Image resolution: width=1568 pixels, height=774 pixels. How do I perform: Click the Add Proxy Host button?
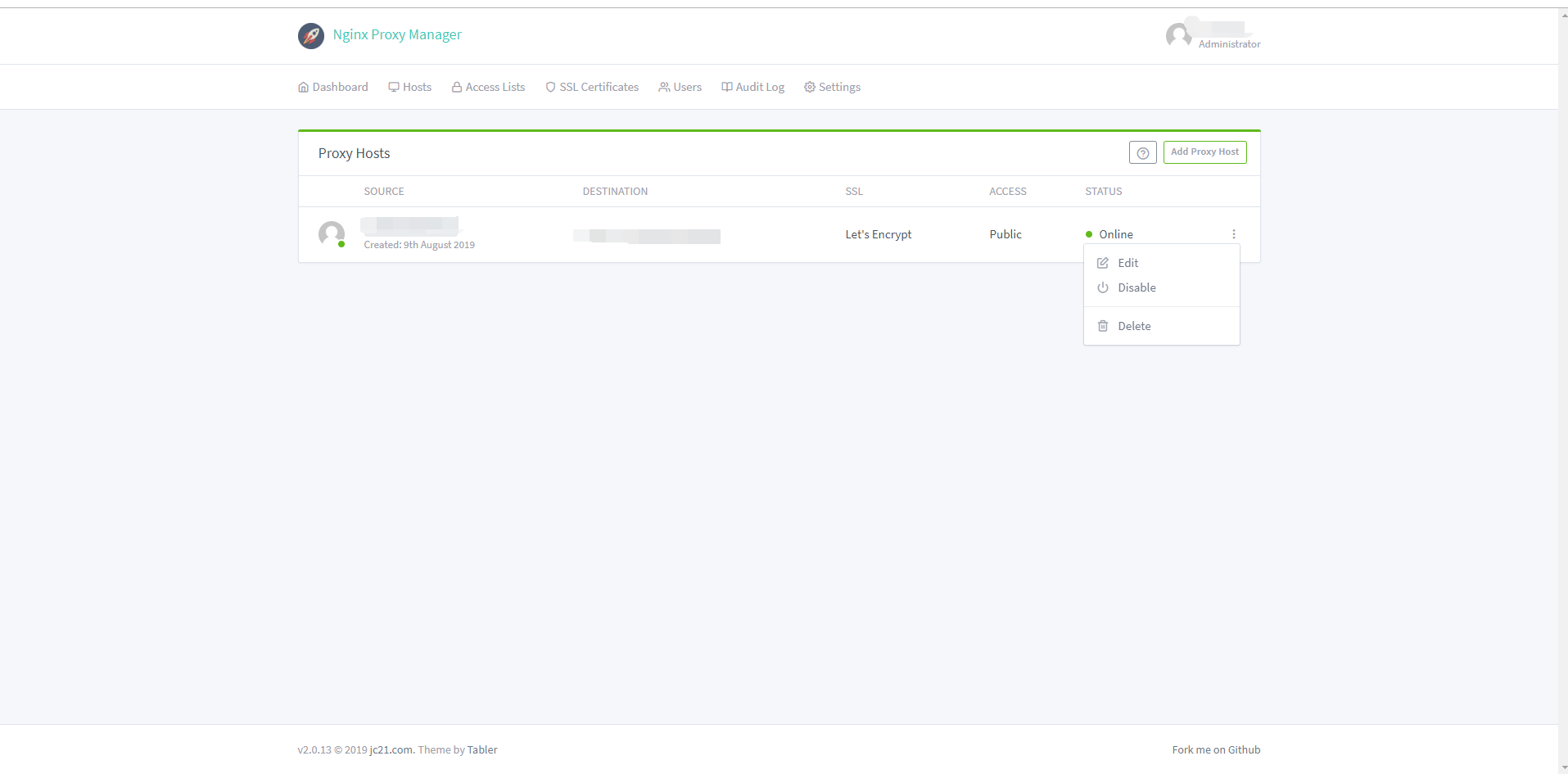[x=1205, y=152]
